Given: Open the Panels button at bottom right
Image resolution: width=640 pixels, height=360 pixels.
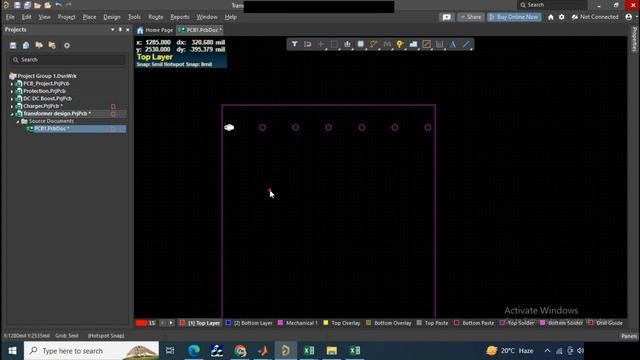Looking at the screenshot, I should click(629, 336).
